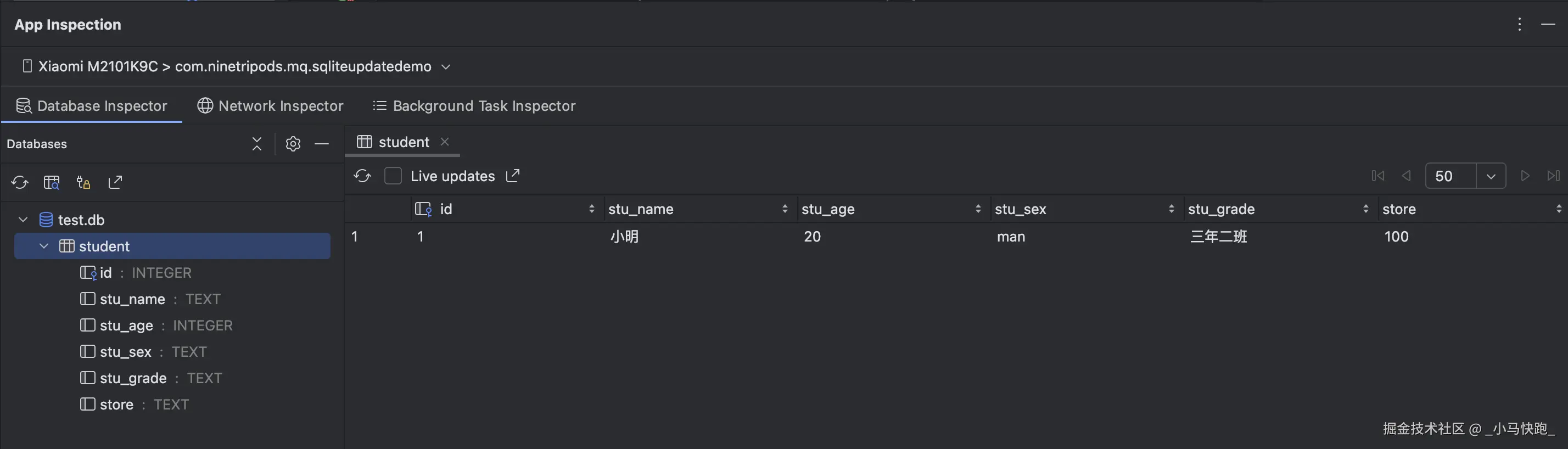Collapse the test.db database node
The image size is (1568, 449).
23,220
